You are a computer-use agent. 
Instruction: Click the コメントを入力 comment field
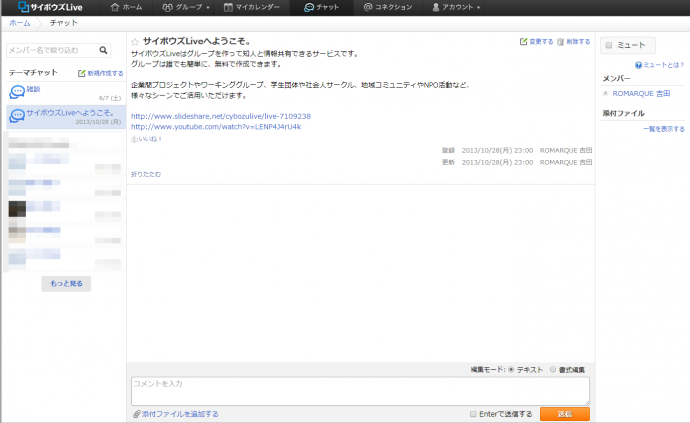pos(360,390)
